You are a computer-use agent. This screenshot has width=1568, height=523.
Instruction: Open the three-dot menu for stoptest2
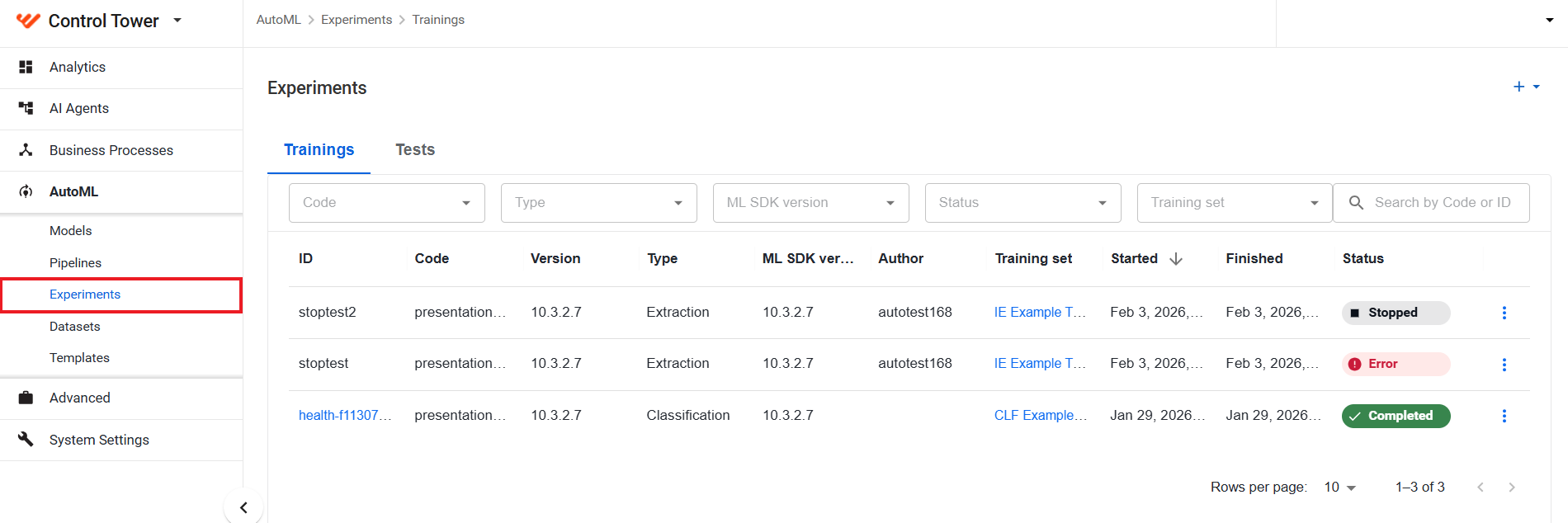click(x=1504, y=313)
